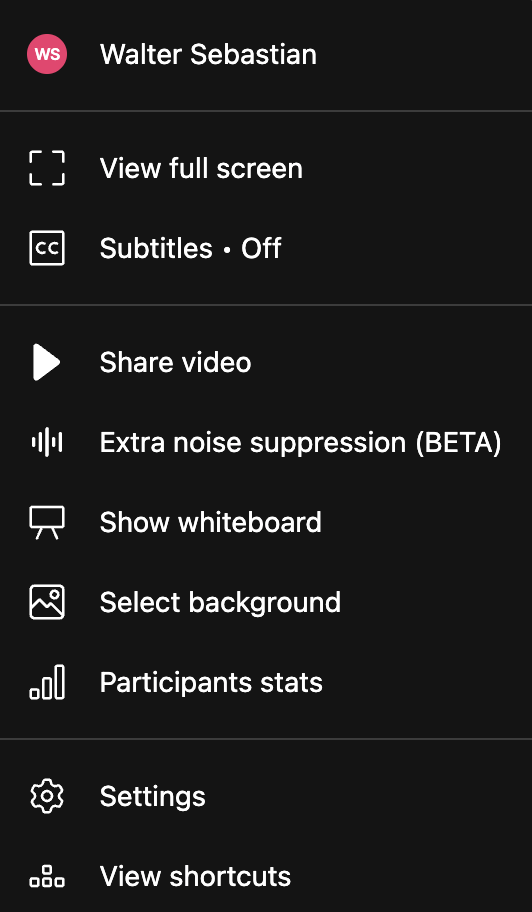
Task: Select Show whiteboard option
Action: tap(266, 522)
